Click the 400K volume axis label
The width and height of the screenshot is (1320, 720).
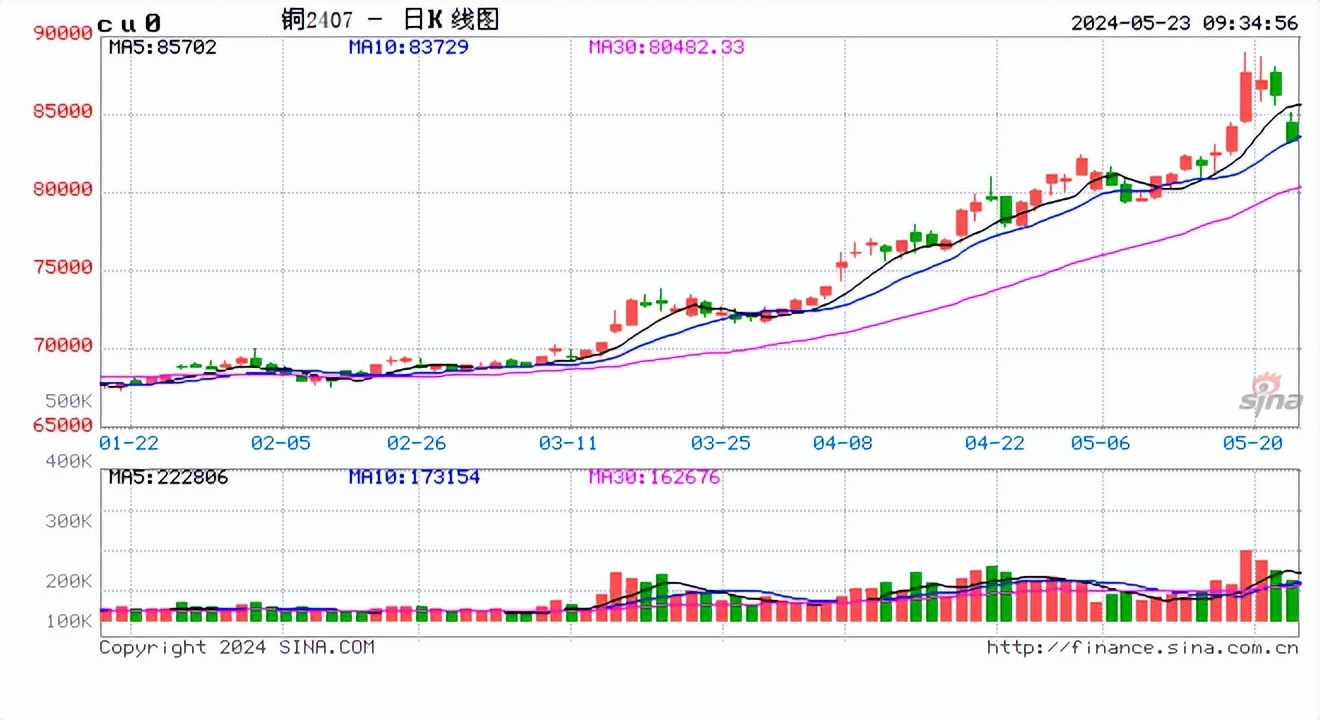pos(68,462)
